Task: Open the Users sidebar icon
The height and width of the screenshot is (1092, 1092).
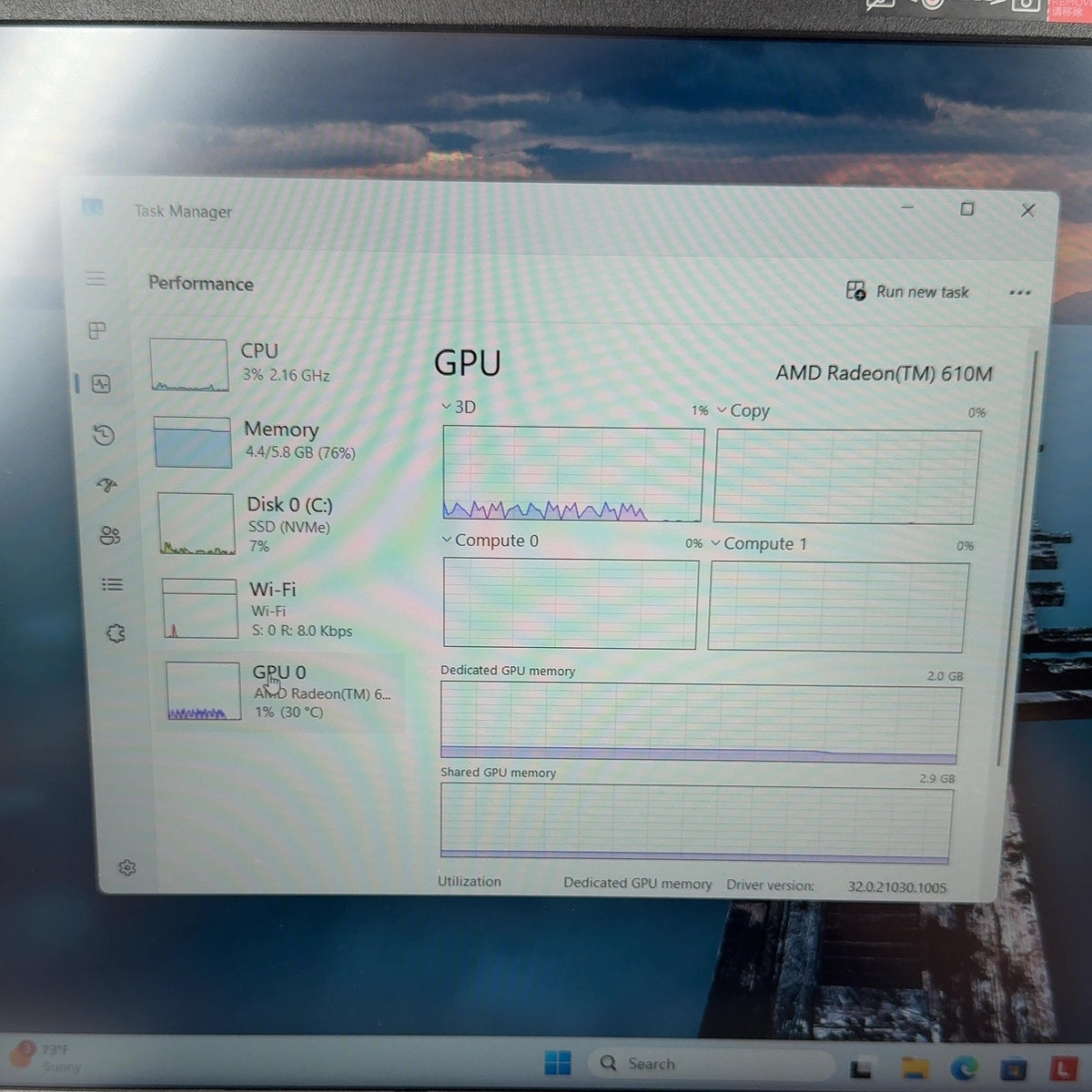Action: pos(110,535)
